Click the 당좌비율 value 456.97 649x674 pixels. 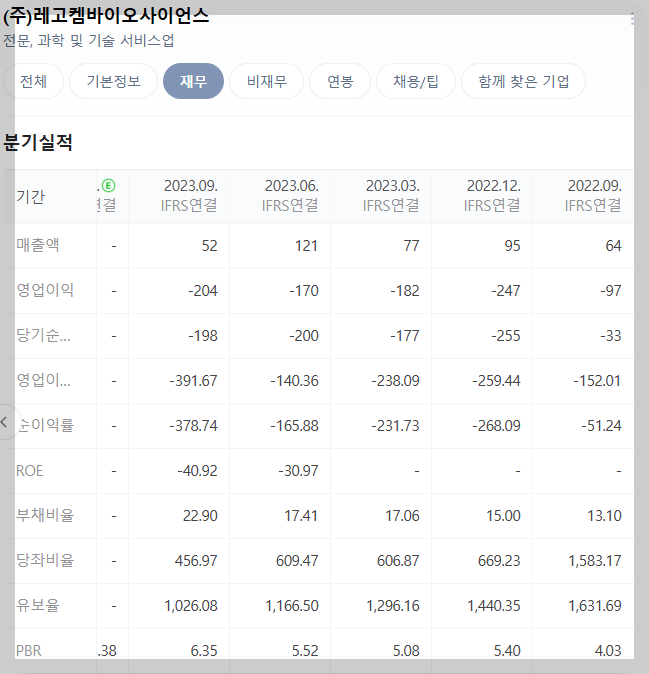196,561
